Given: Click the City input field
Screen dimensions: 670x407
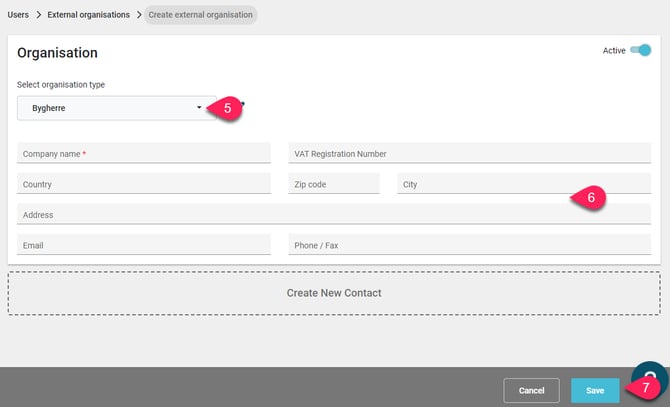Looking at the screenshot, I should pos(480,184).
